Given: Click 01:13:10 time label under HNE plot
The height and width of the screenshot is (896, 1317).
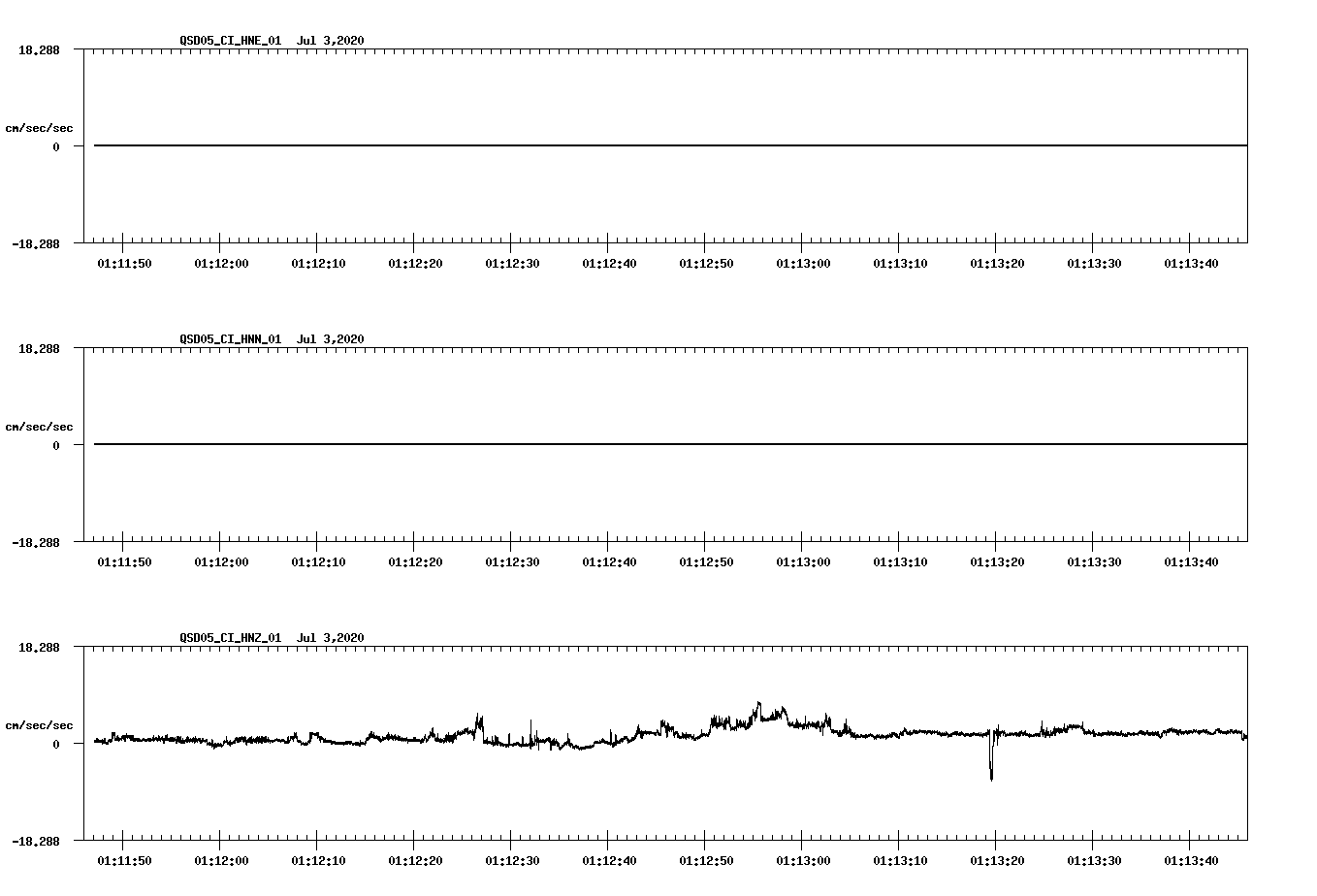Looking at the screenshot, I should 900,264.
